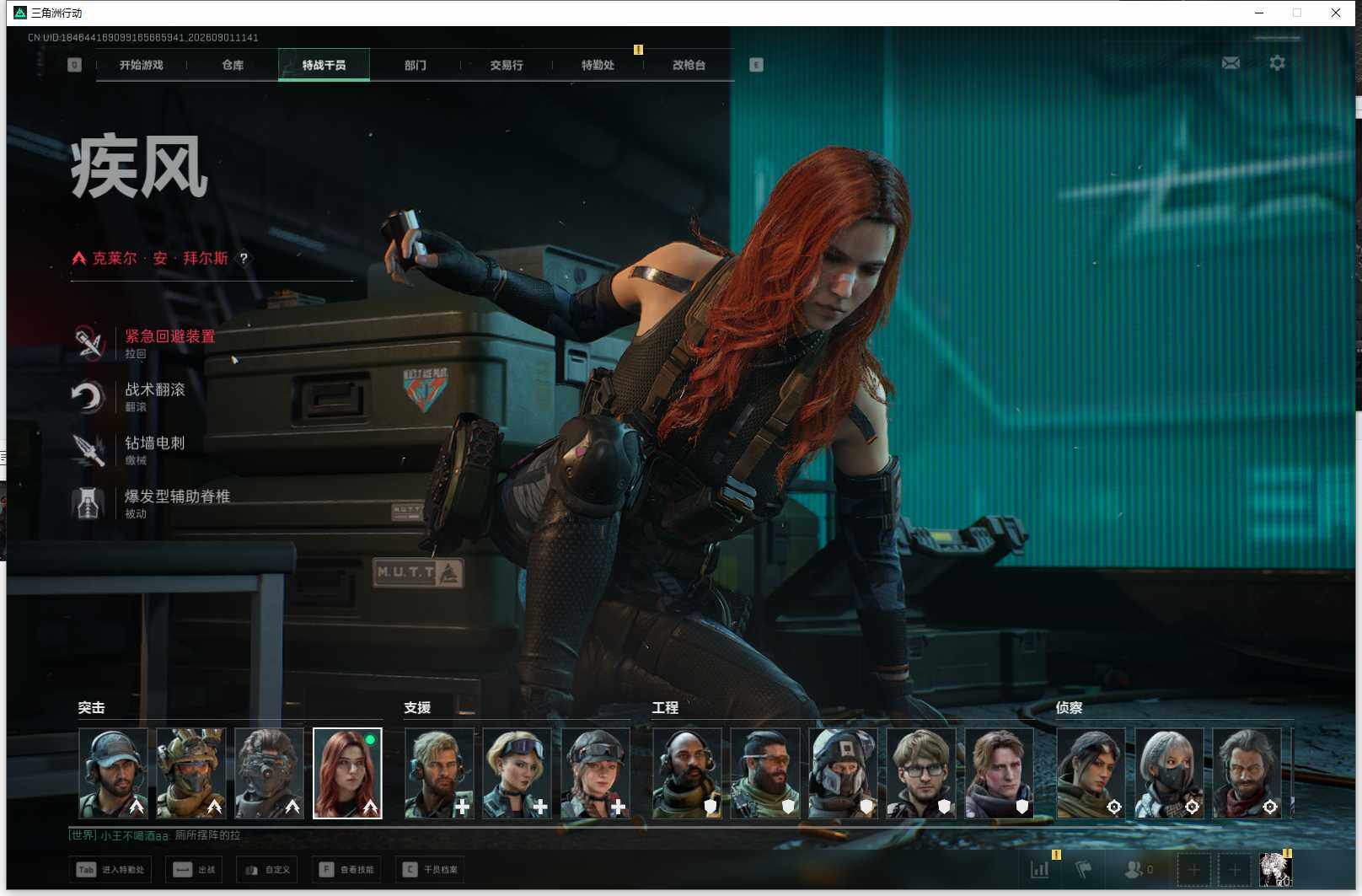Select the 钻墙电刺 skill icon
This screenshot has width=1362, height=896.
[88, 449]
